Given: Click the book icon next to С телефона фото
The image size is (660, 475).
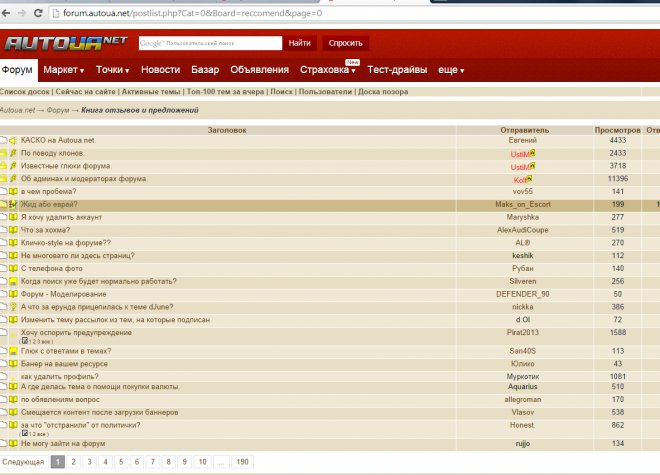Looking at the screenshot, I should [x=14, y=269].
